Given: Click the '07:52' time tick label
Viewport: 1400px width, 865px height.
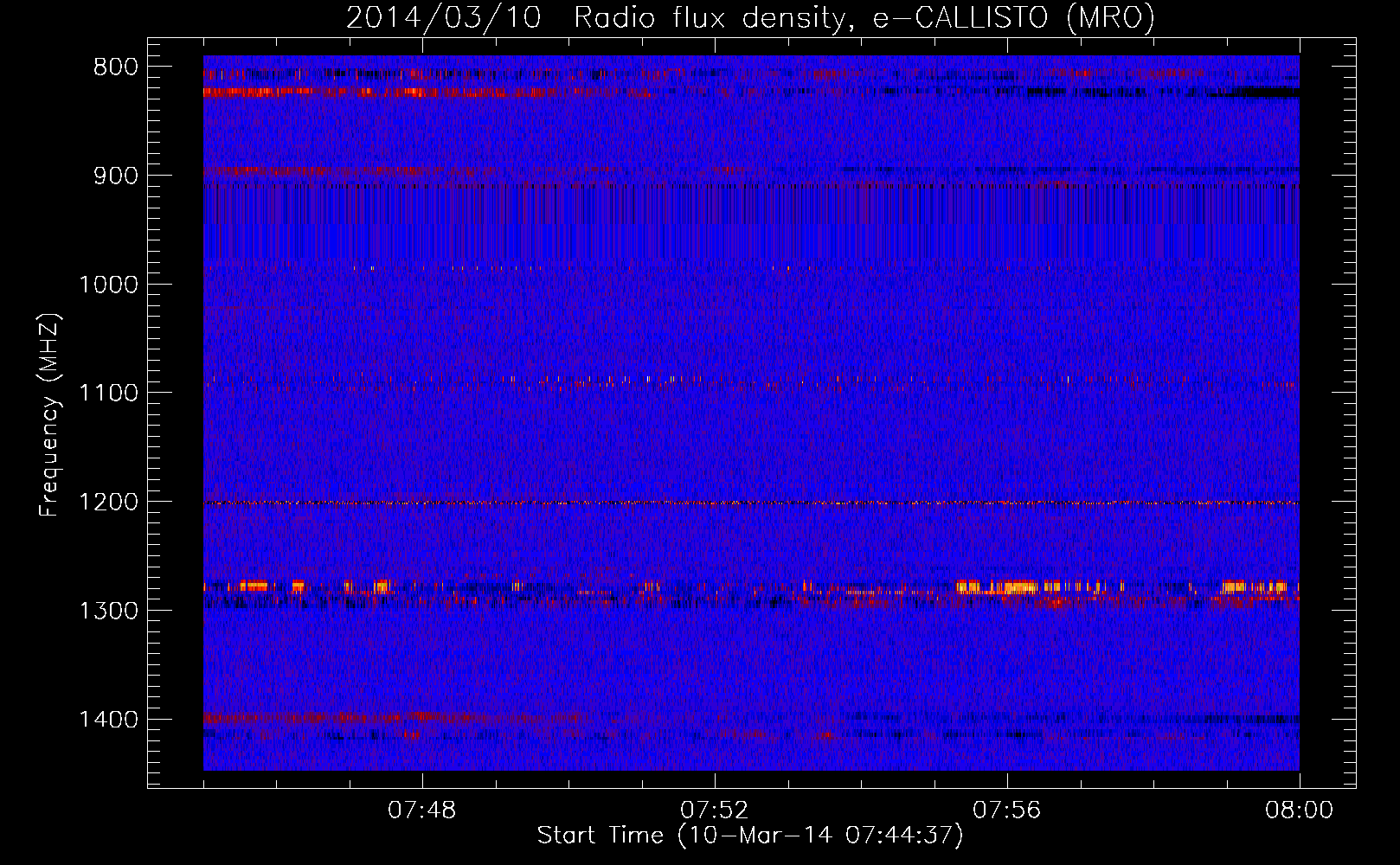Looking at the screenshot, I should coord(715,811).
